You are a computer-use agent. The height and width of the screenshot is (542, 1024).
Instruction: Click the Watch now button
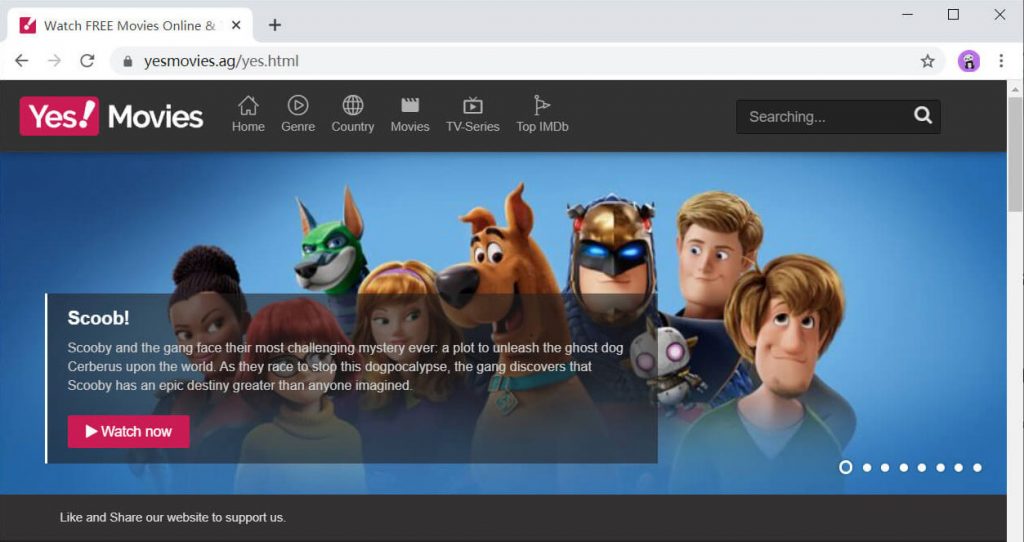pos(129,432)
